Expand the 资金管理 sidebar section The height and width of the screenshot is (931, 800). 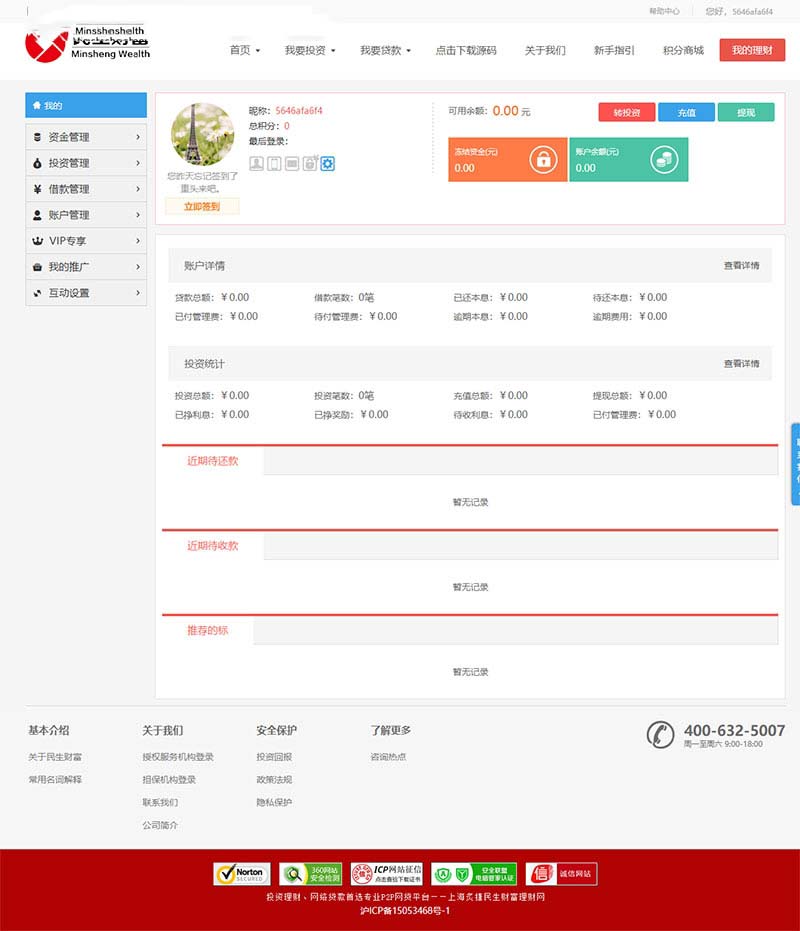click(x=86, y=137)
